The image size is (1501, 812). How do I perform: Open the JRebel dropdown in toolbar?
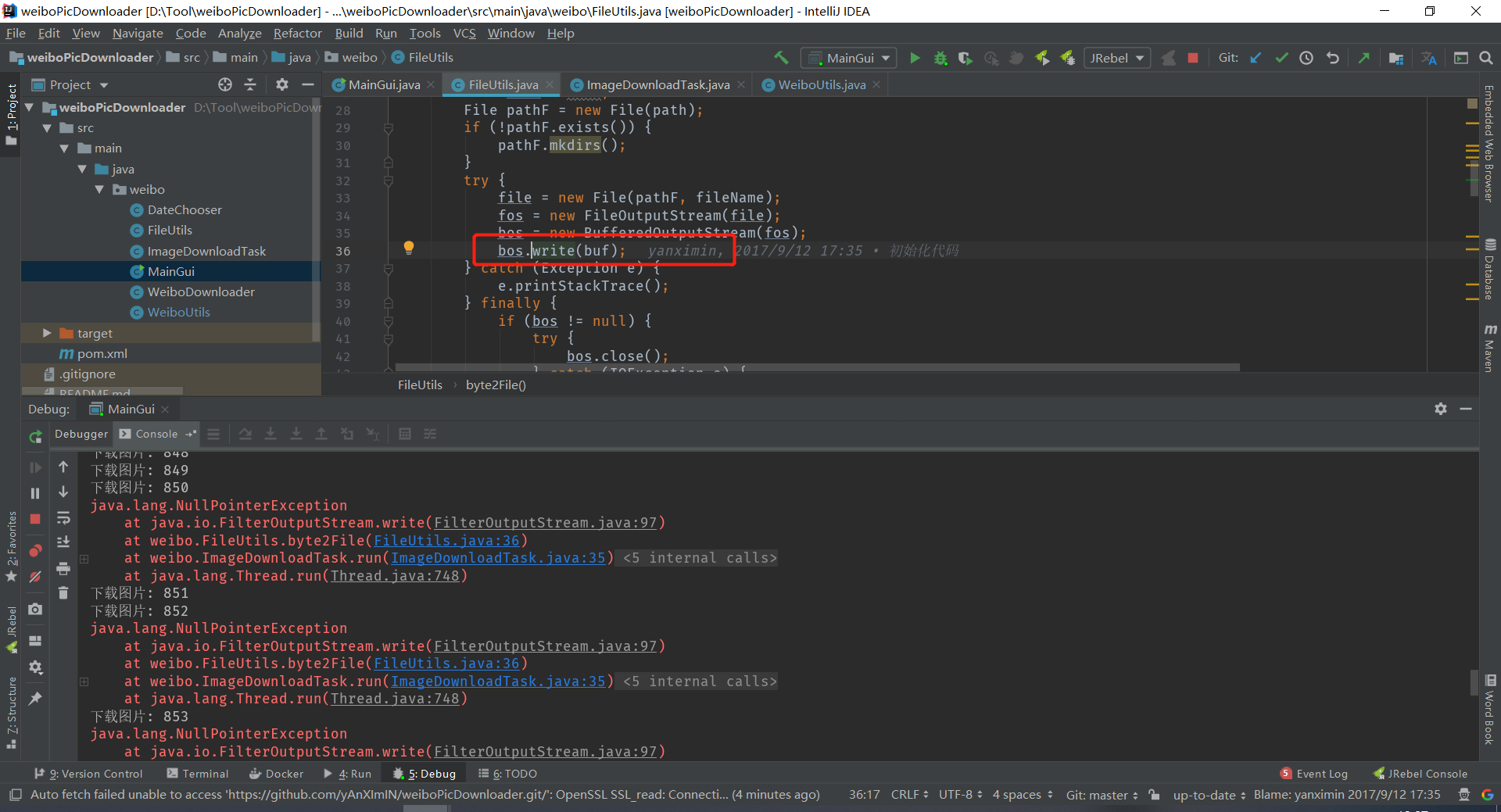(1116, 58)
